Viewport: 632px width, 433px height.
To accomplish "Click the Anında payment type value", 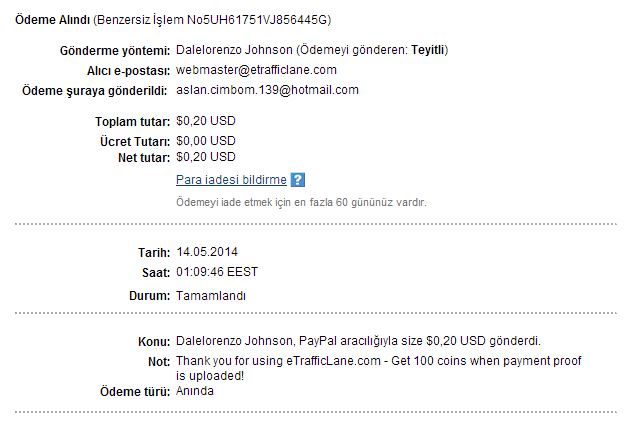I will tap(195, 391).
